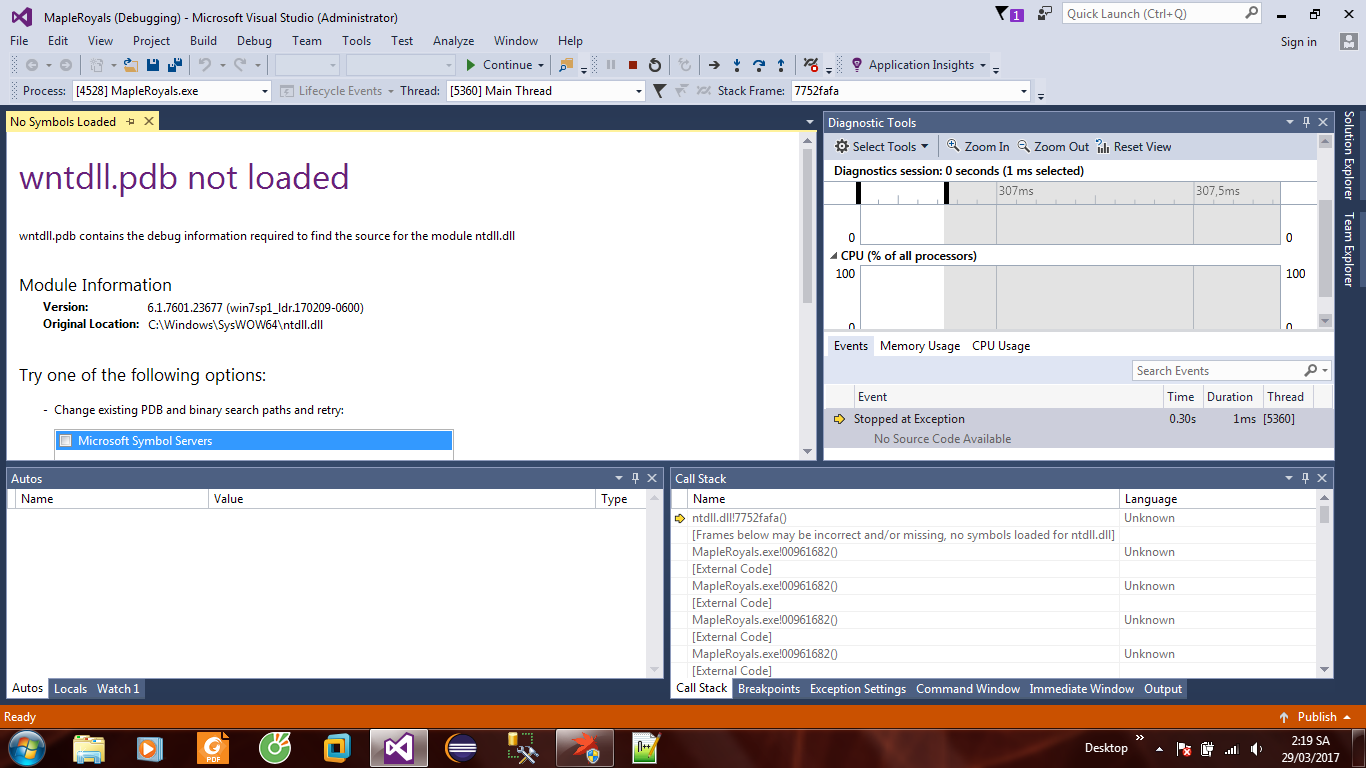Image resolution: width=1366 pixels, height=768 pixels.
Task: Click the Call Stack vertical scrollbar down arrow
Action: point(1325,670)
